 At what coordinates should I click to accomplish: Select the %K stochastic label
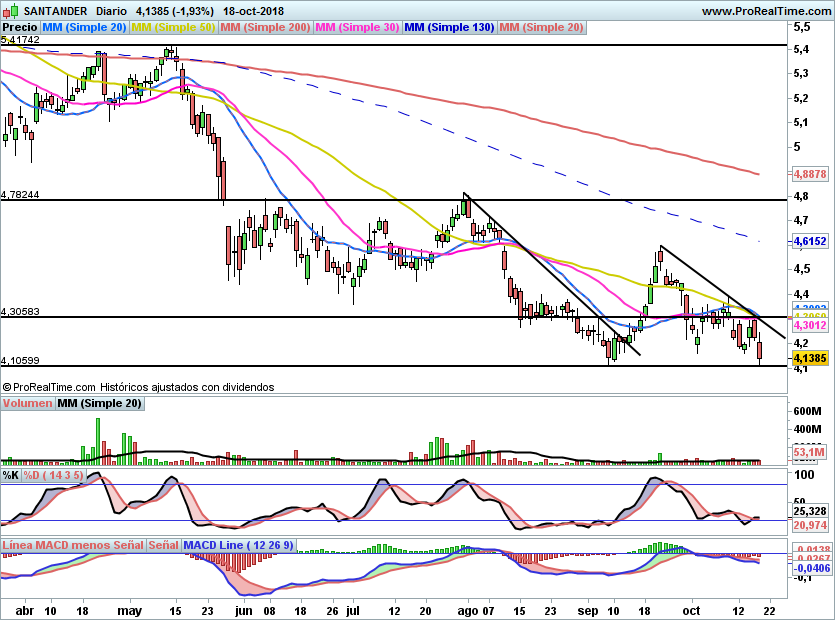point(11,475)
